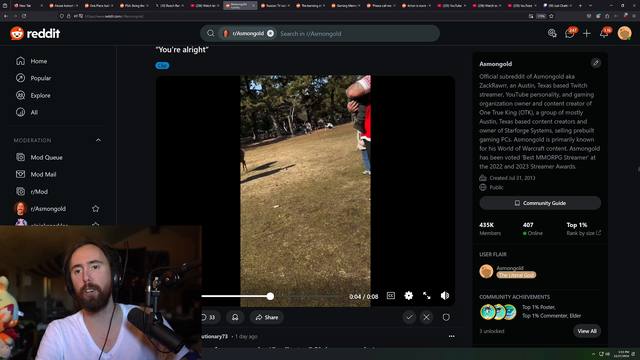Click the "You're alright" post title
640x360 pixels.
point(182,50)
